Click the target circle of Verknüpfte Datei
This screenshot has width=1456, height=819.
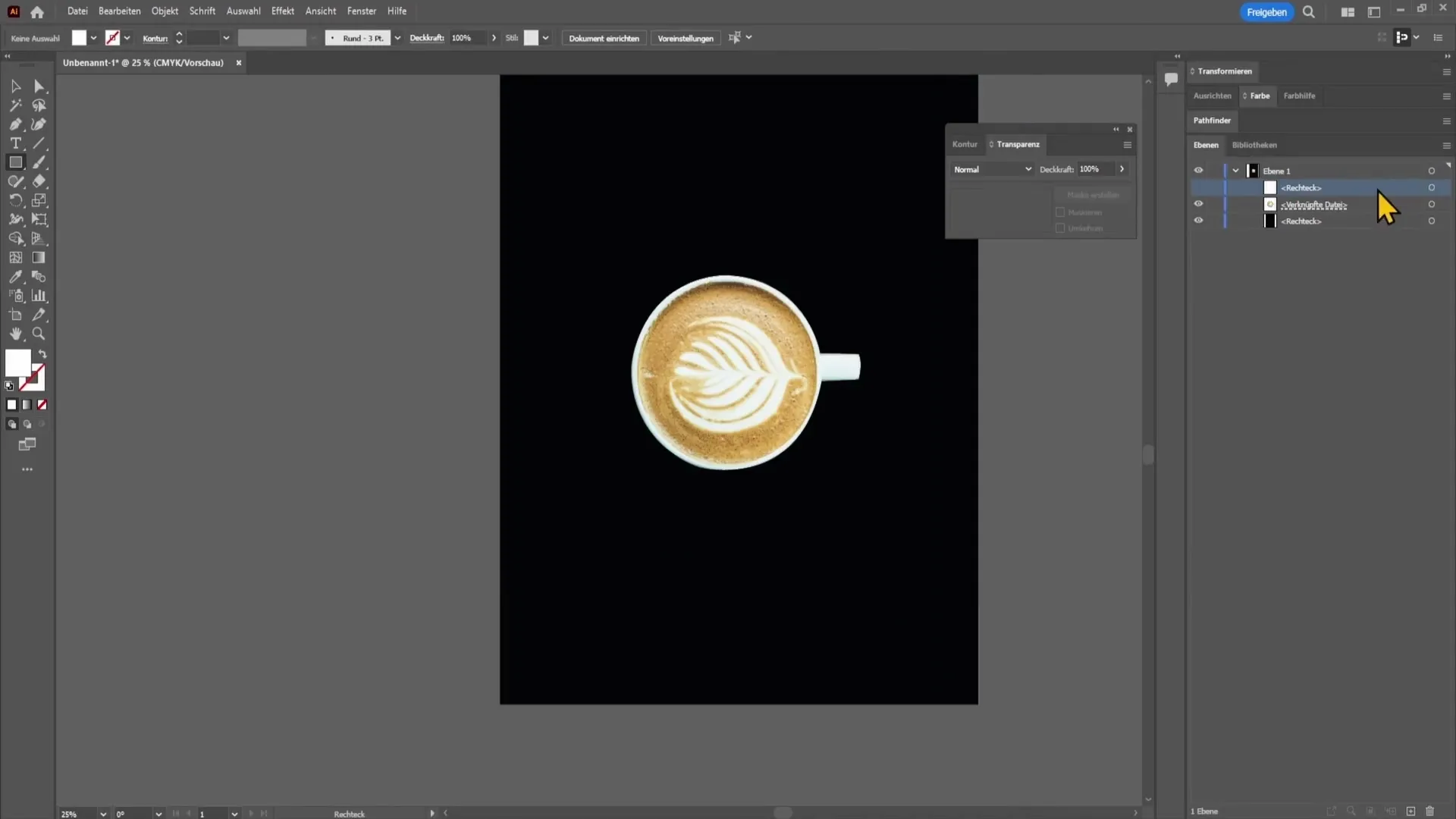click(x=1432, y=204)
